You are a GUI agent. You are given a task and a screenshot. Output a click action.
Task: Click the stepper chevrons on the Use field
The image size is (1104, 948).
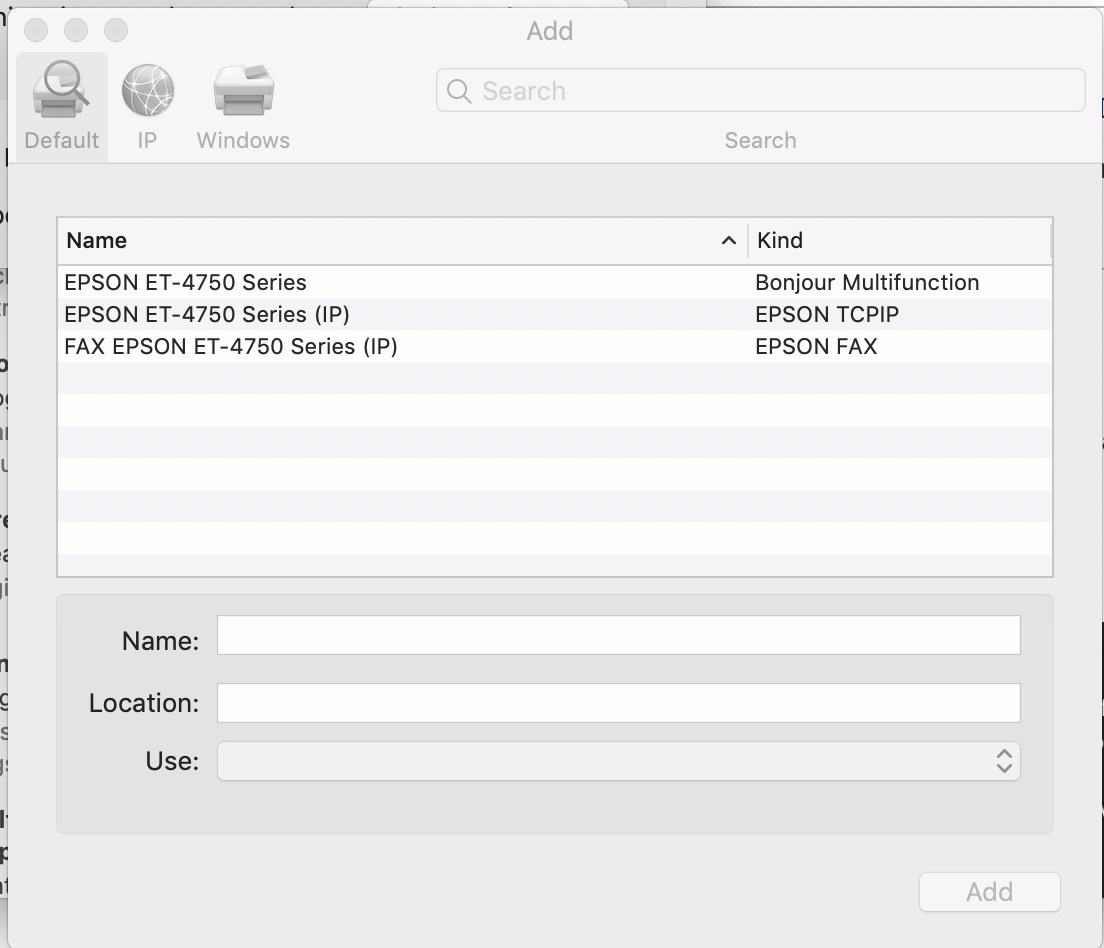1005,761
